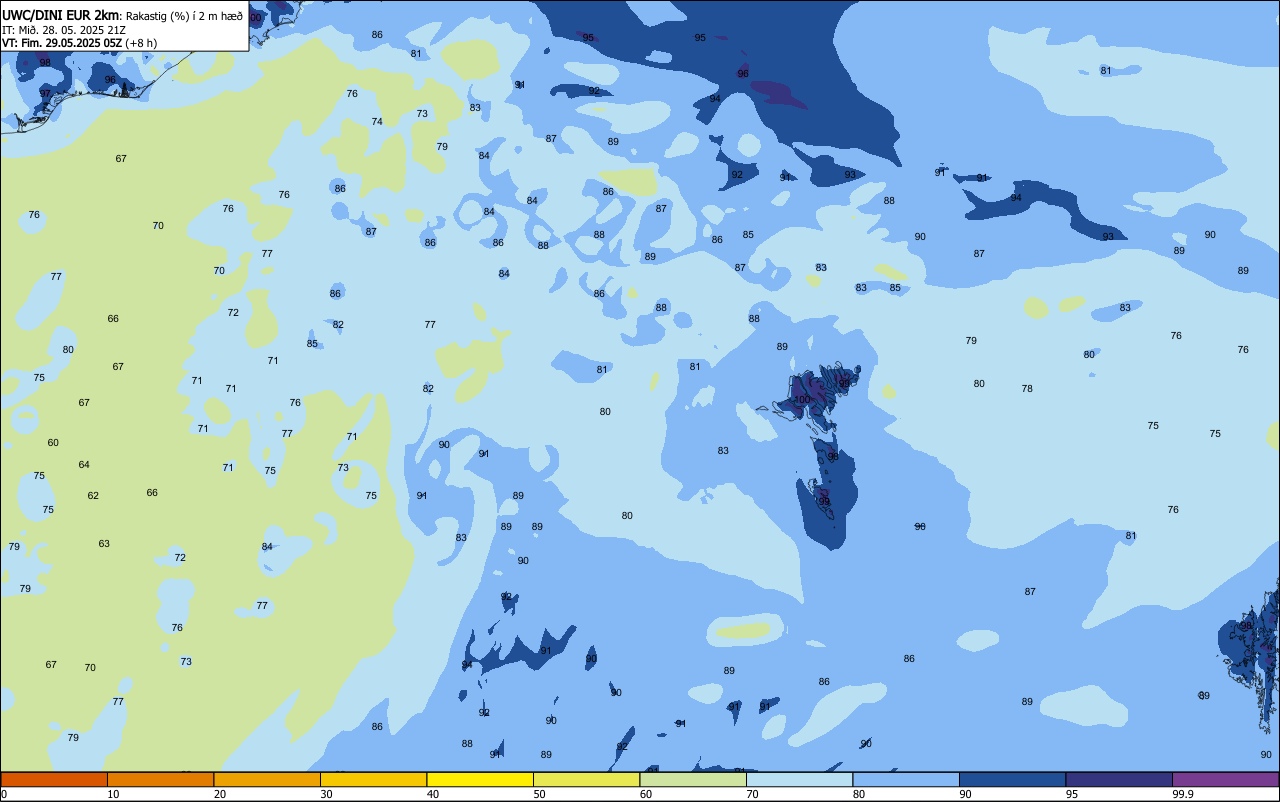Click the 70–80 pale blue legend swatch

click(x=799, y=779)
